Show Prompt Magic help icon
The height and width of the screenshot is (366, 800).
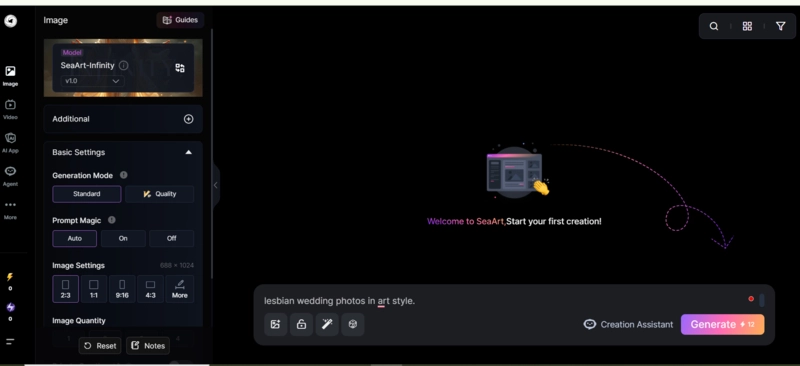tap(112, 220)
